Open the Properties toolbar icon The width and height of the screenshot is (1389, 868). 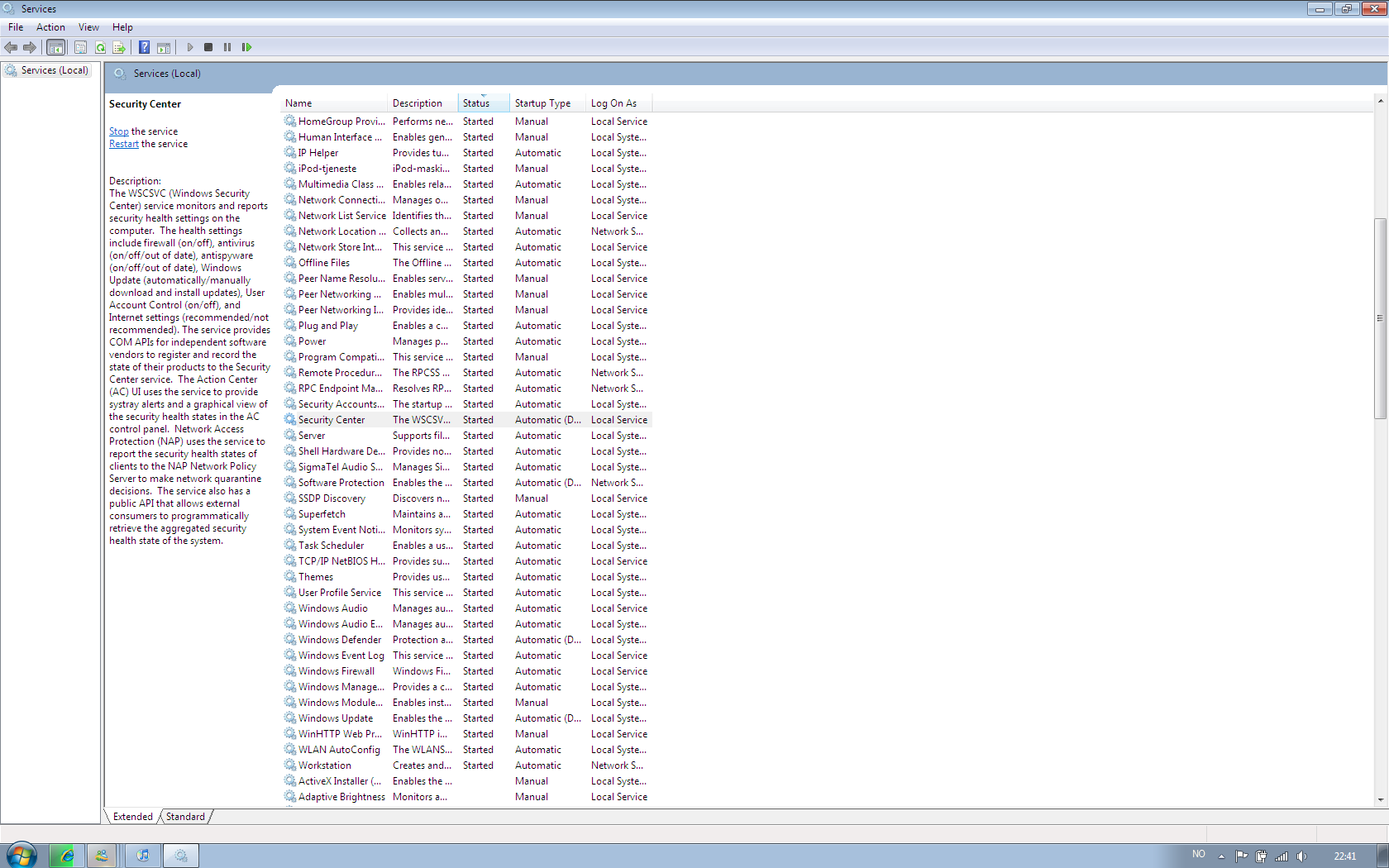80,47
